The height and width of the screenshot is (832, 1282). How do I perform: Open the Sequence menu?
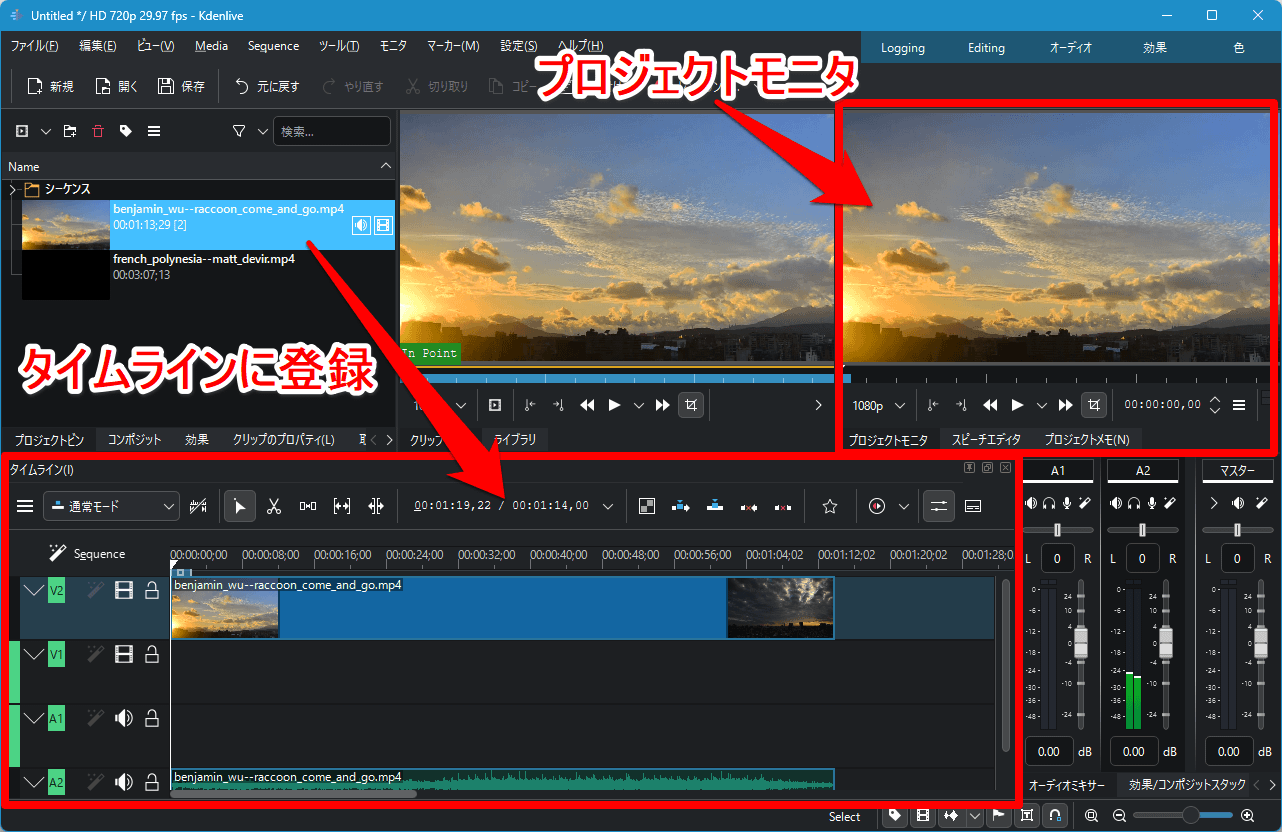(x=273, y=46)
